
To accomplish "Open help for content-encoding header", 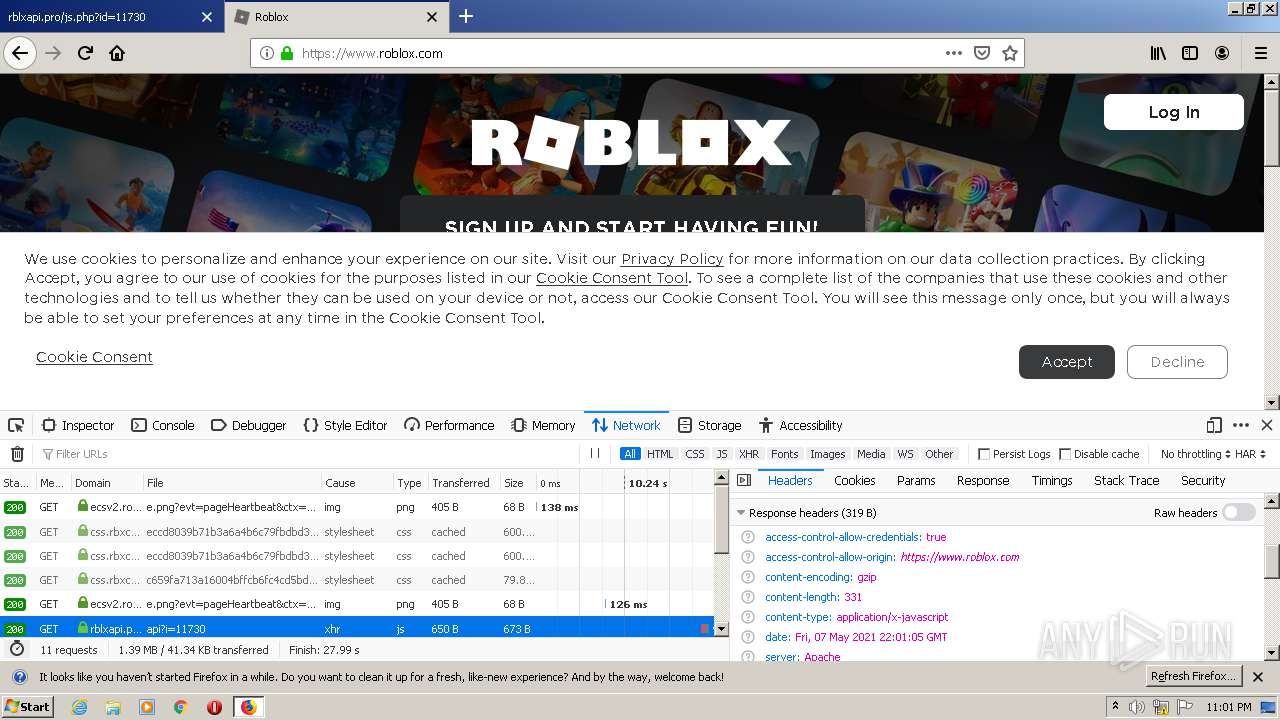I will click(x=747, y=577).
